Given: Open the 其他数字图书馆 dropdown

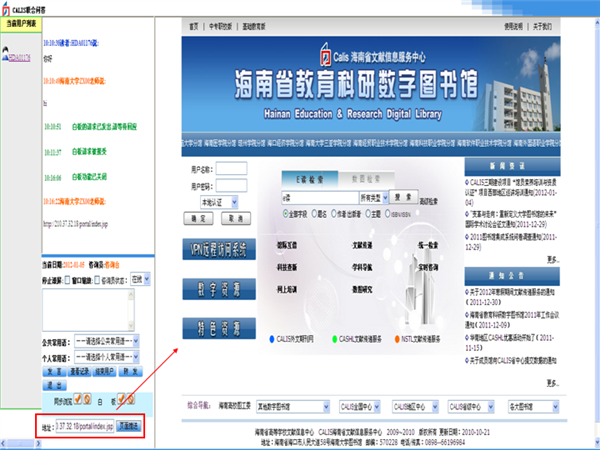Looking at the screenshot, I should coord(293,406).
